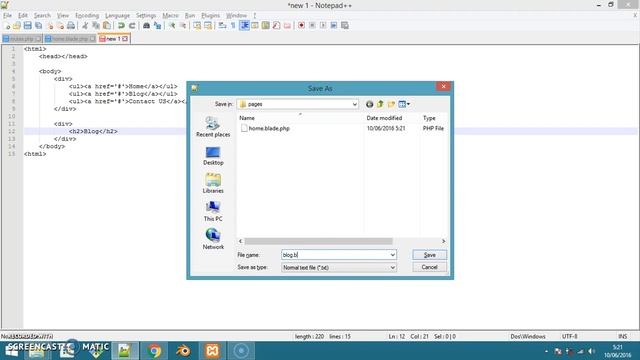Open Blender from the taskbar
Image resolution: width=640 pixels, height=360 pixels.
click(x=183, y=351)
